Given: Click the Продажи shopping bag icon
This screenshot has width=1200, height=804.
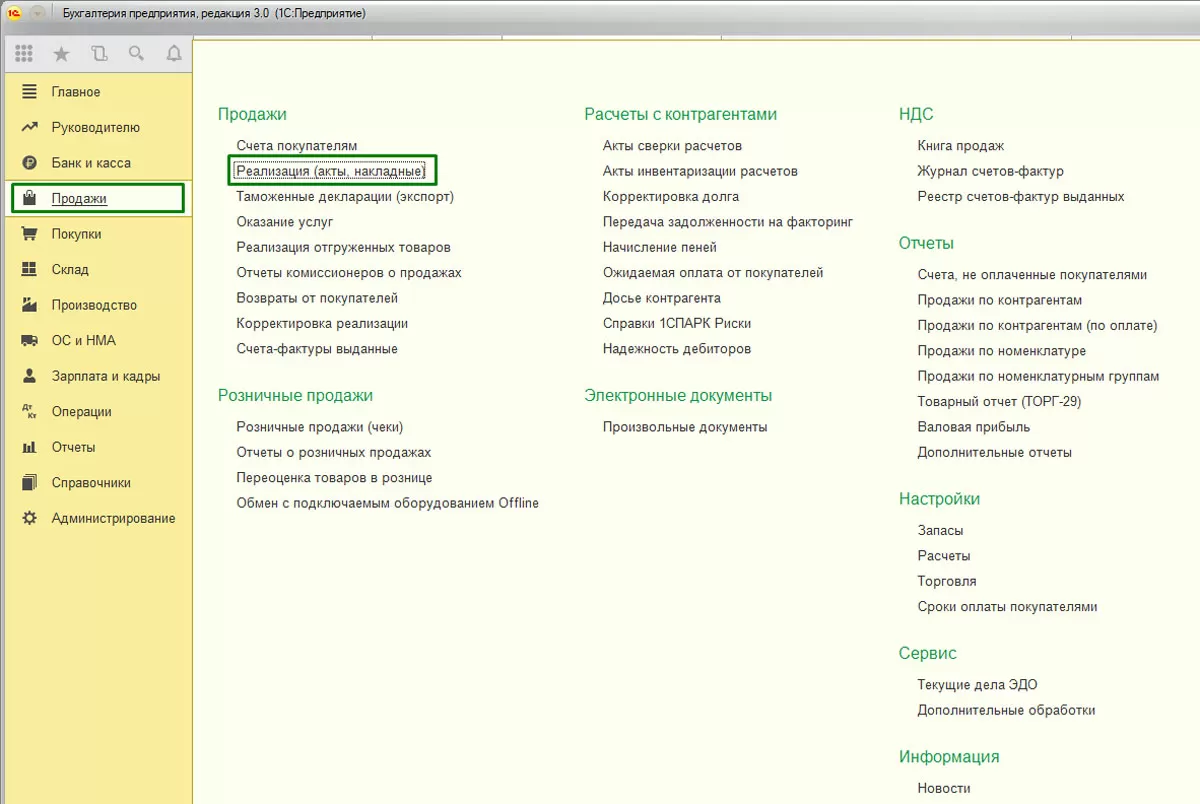Looking at the screenshot, I should pyautogui.click(x=30, y=198).
